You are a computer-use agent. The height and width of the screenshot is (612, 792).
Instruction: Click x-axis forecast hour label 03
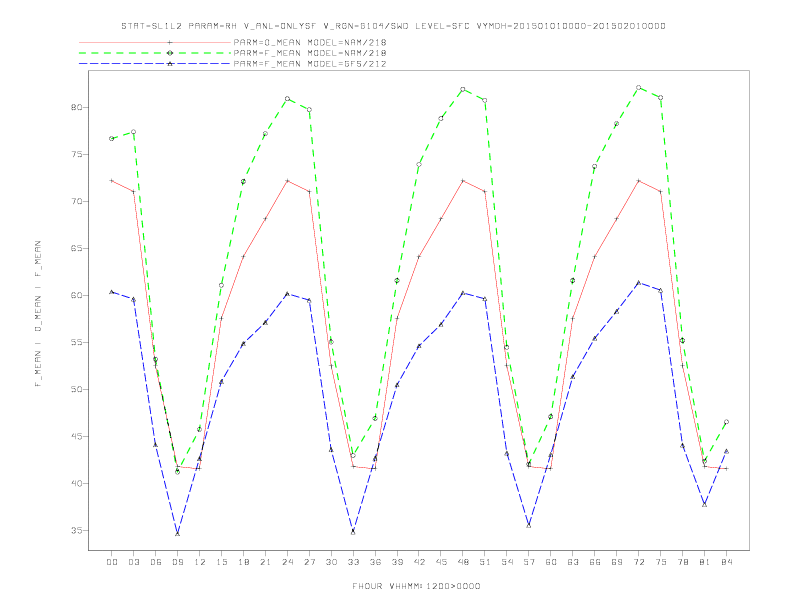click(x=134, y=562)
